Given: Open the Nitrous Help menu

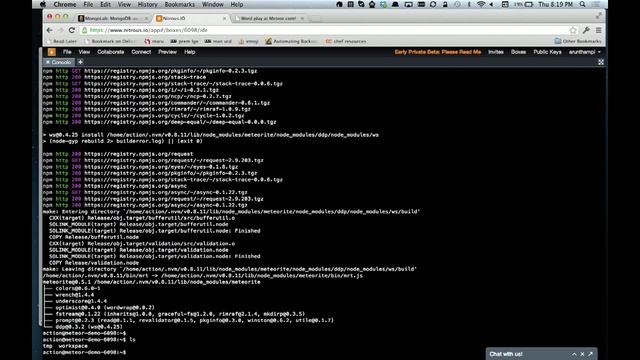Looking at the screenshot, I should [x=189, y=52].
